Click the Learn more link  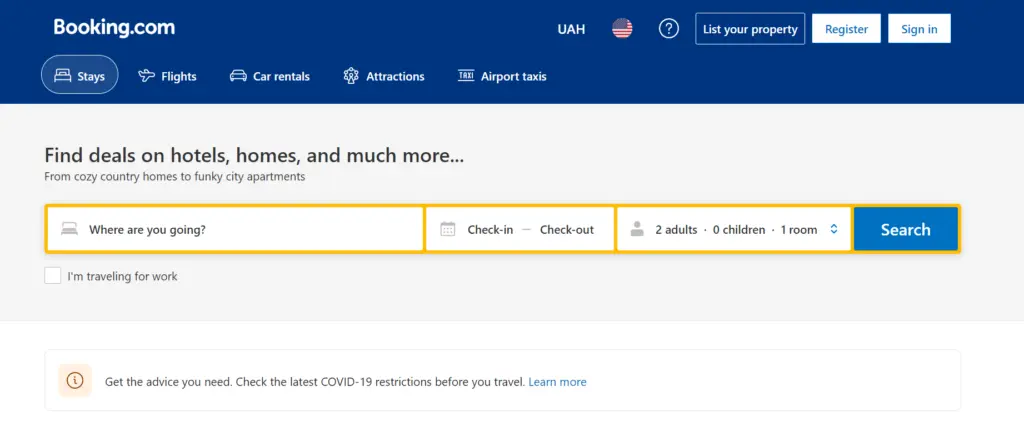(x=557, y=382)
